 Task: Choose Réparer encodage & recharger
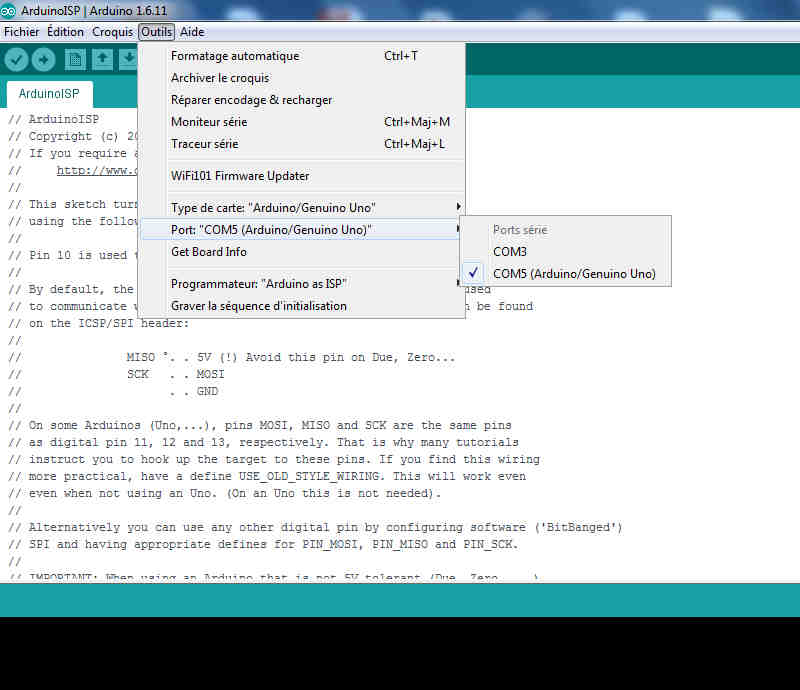coord(302,100)
